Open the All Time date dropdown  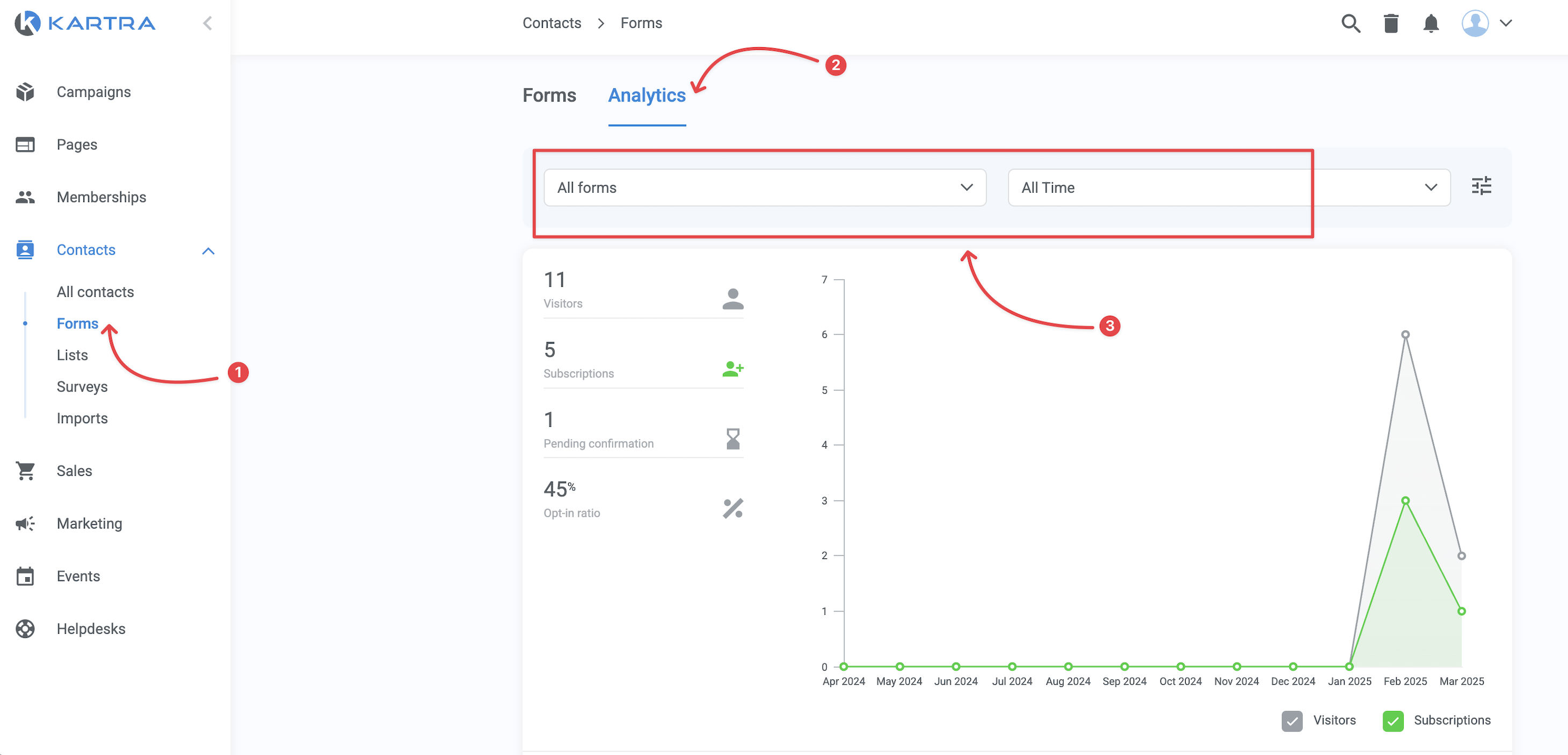point(1228,187)
